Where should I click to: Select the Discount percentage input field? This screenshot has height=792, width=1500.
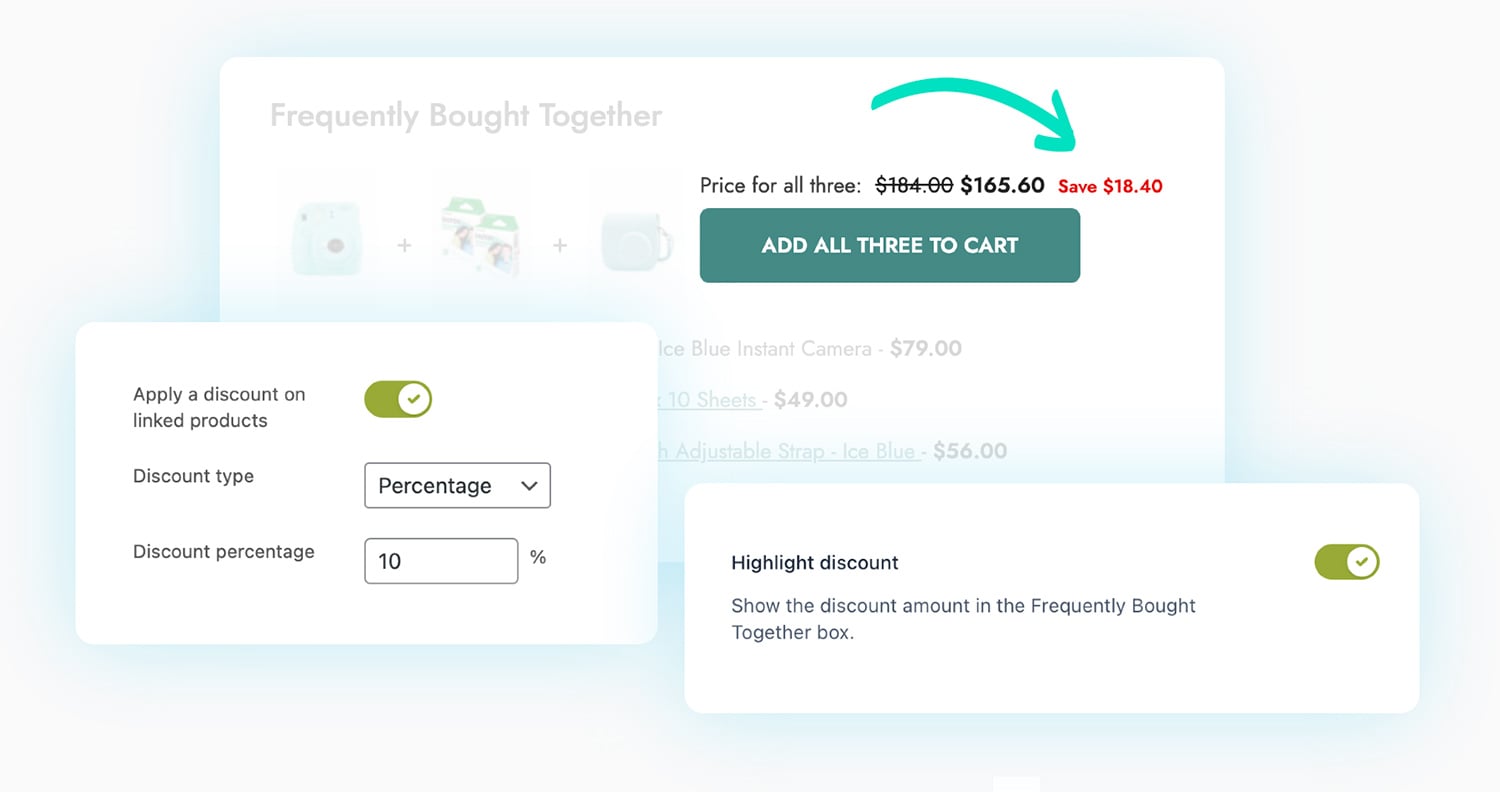[441, 560]
